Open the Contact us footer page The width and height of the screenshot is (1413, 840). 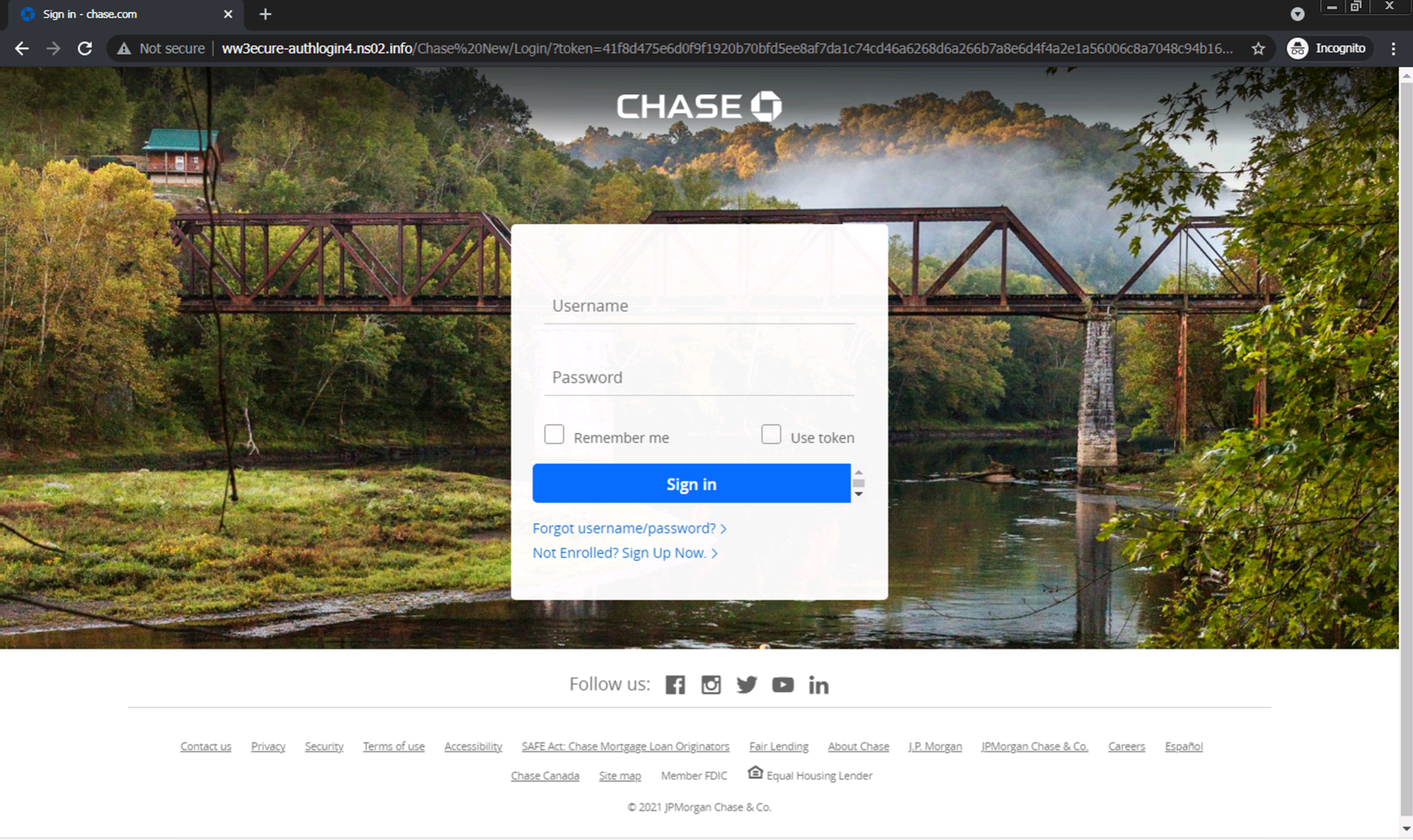point(205,746)
